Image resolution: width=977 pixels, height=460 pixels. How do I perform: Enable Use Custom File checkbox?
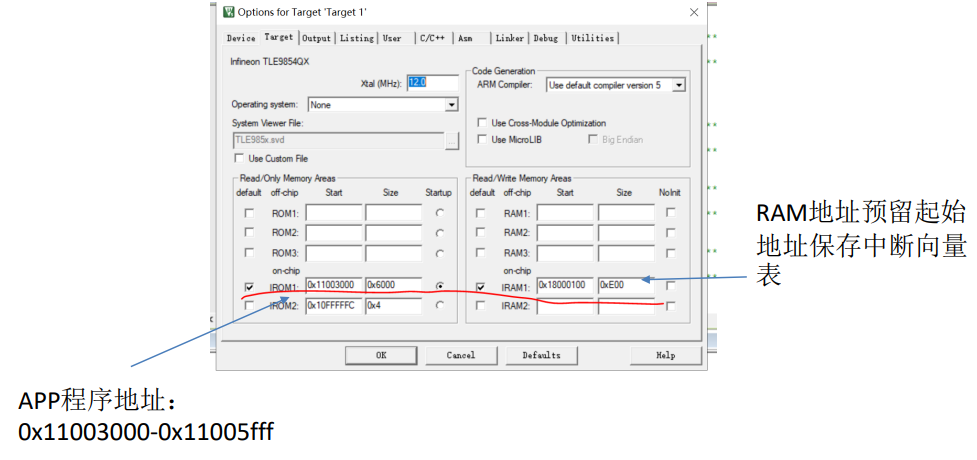coord(239,158)
